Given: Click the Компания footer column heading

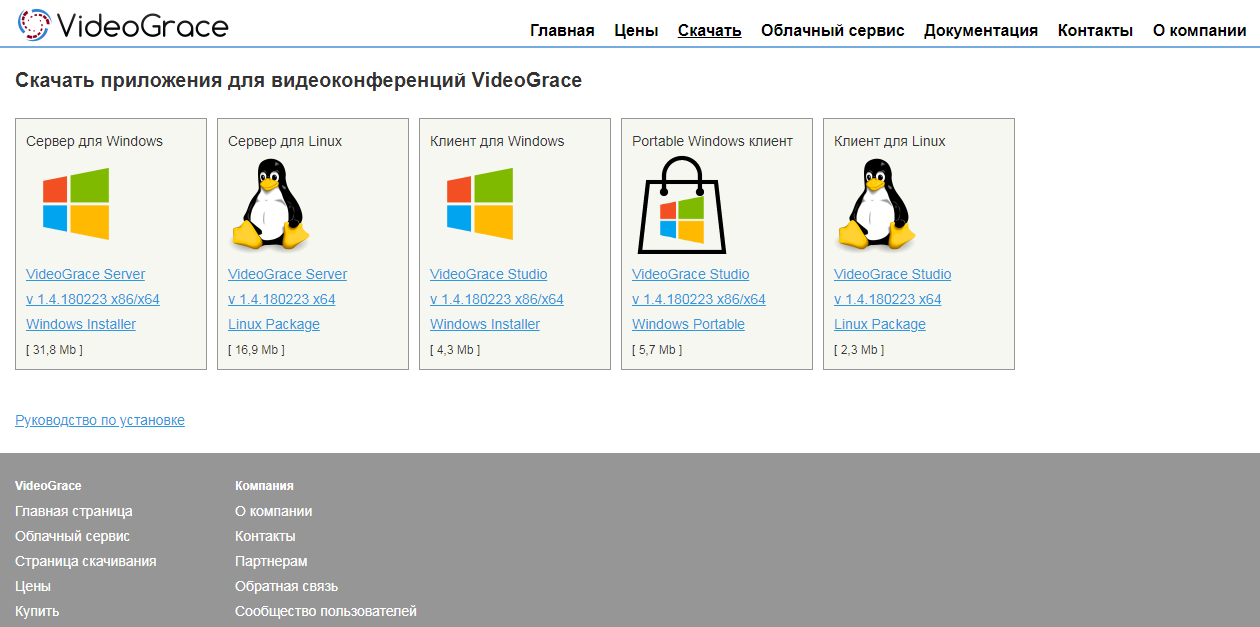Looking at the screenshot, I should pos(264,485).
